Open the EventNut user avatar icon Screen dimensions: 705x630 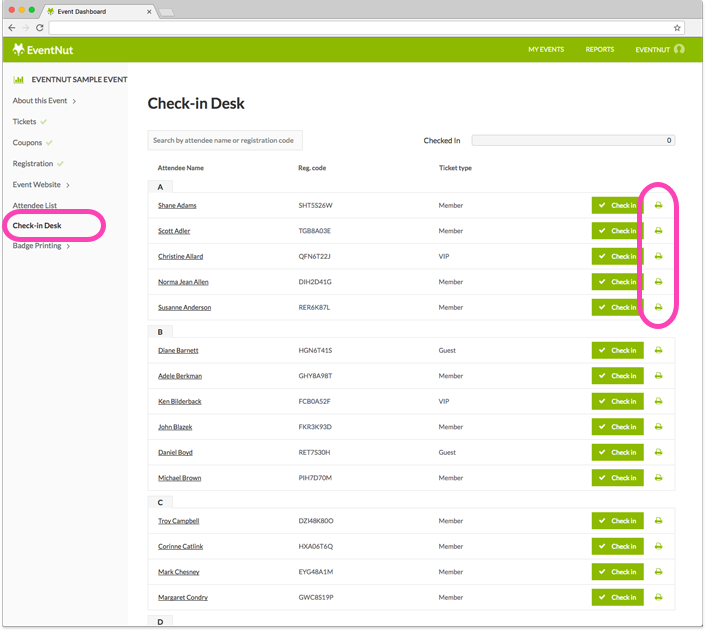(679, 49)
